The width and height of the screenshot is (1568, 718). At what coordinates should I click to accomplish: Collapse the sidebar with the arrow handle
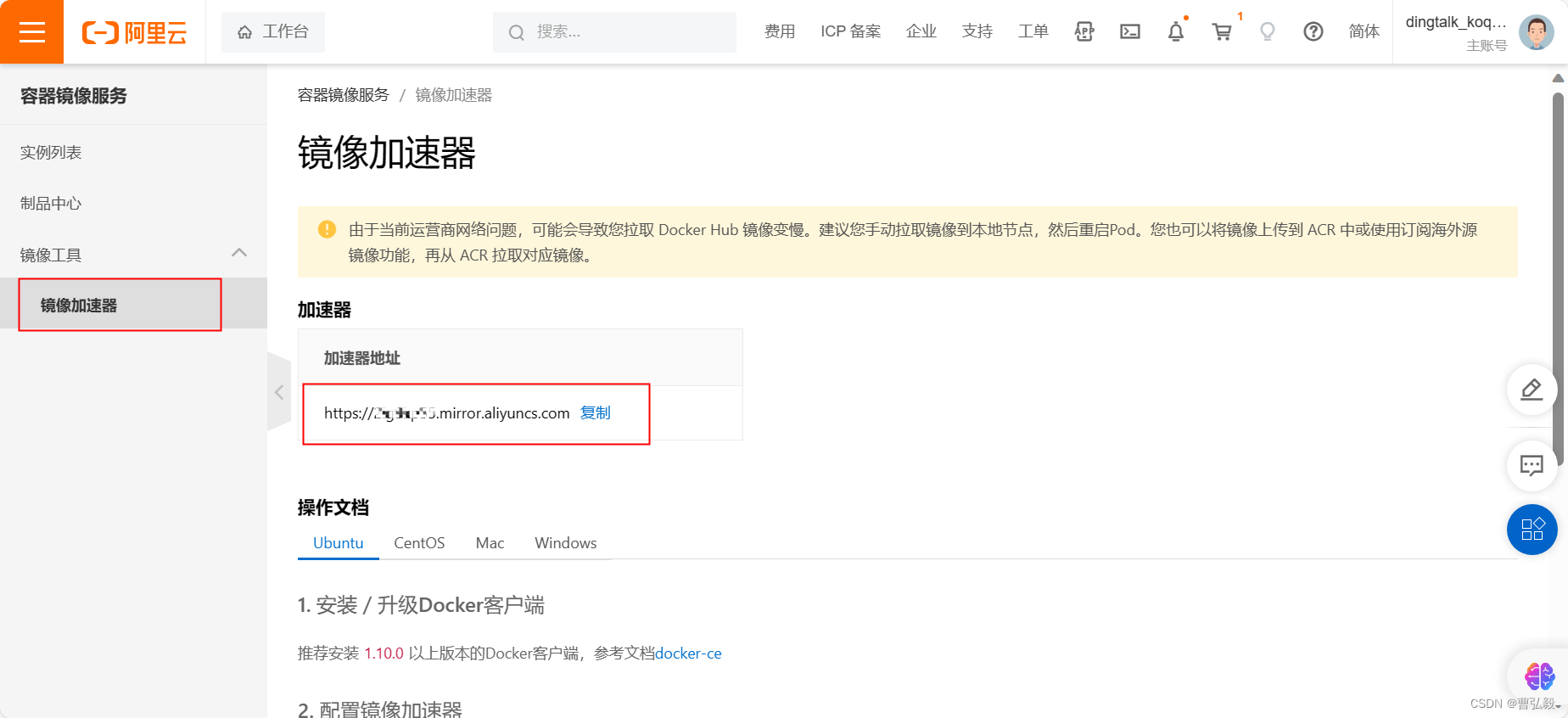click(279, 392)
